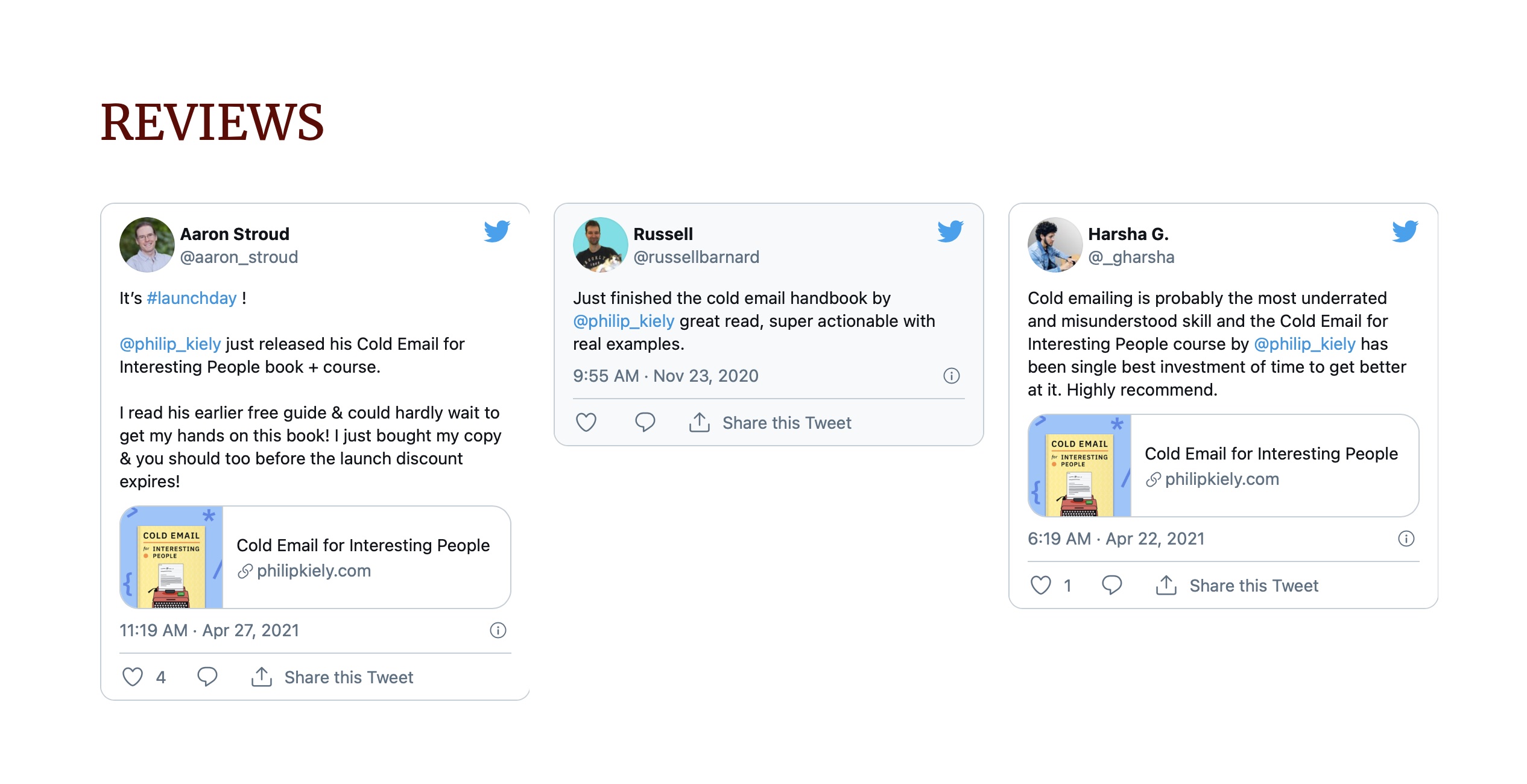Screen dimensions: 1527x784
Task: Open info icon on Russell's tweet
Action: point(951,376)
